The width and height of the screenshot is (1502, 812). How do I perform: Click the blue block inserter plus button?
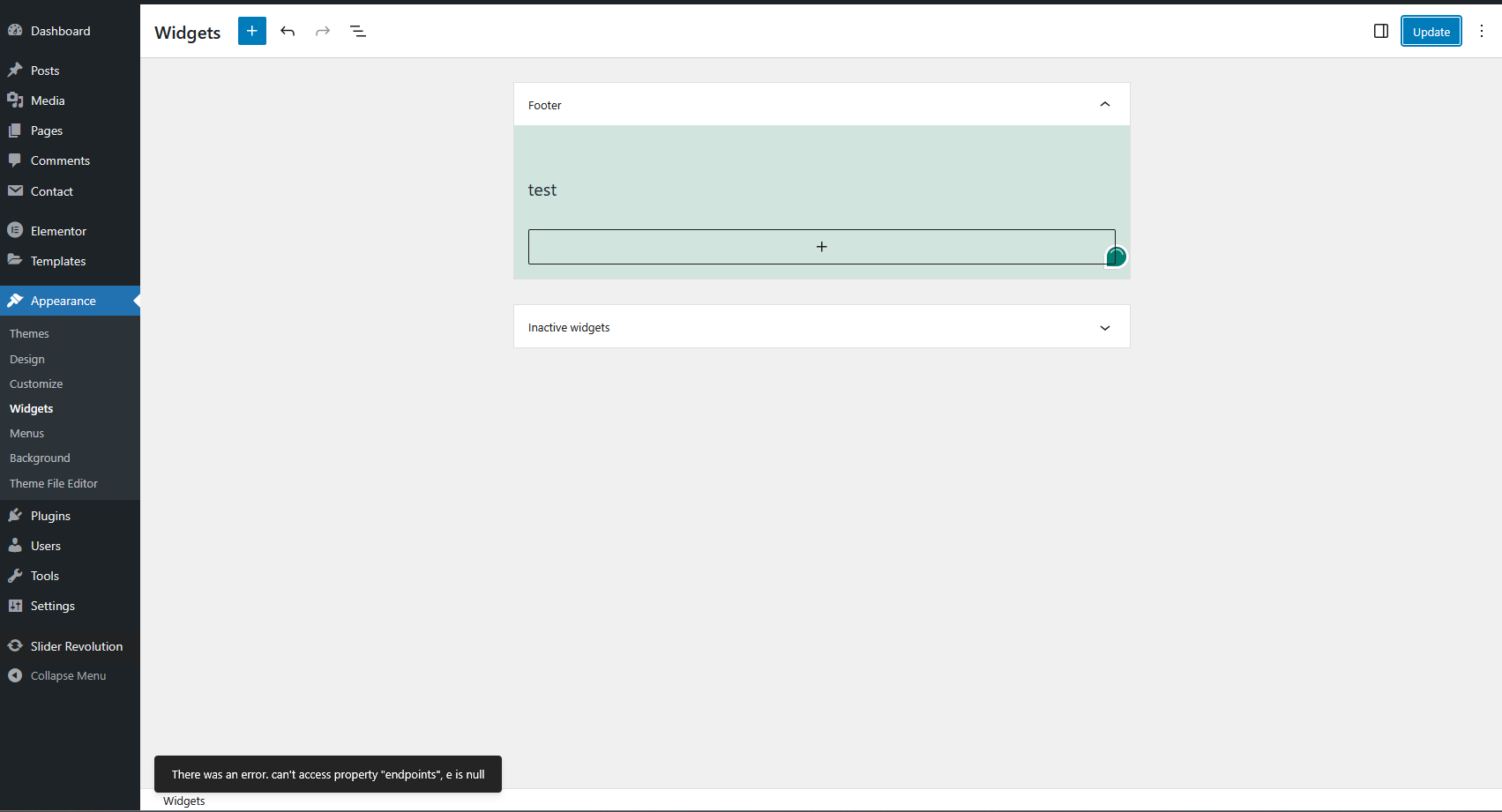(251, 31)
